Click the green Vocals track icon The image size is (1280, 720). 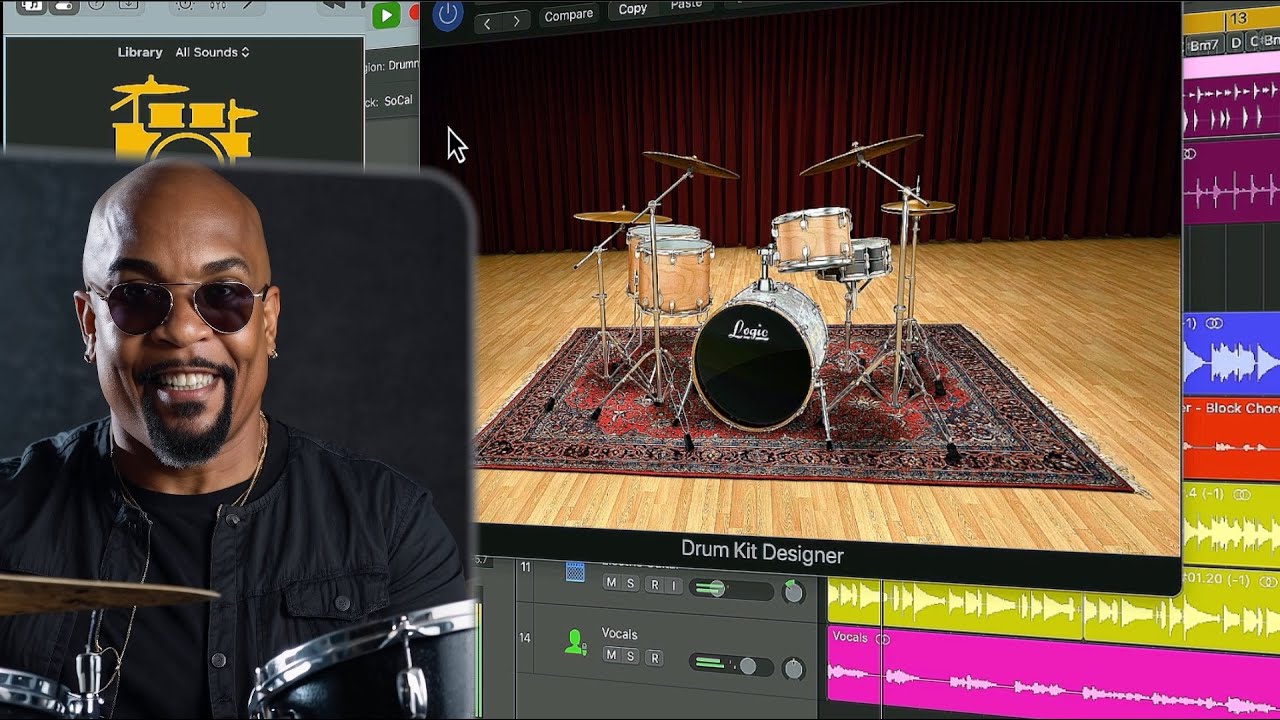click(x=575, y=641)
